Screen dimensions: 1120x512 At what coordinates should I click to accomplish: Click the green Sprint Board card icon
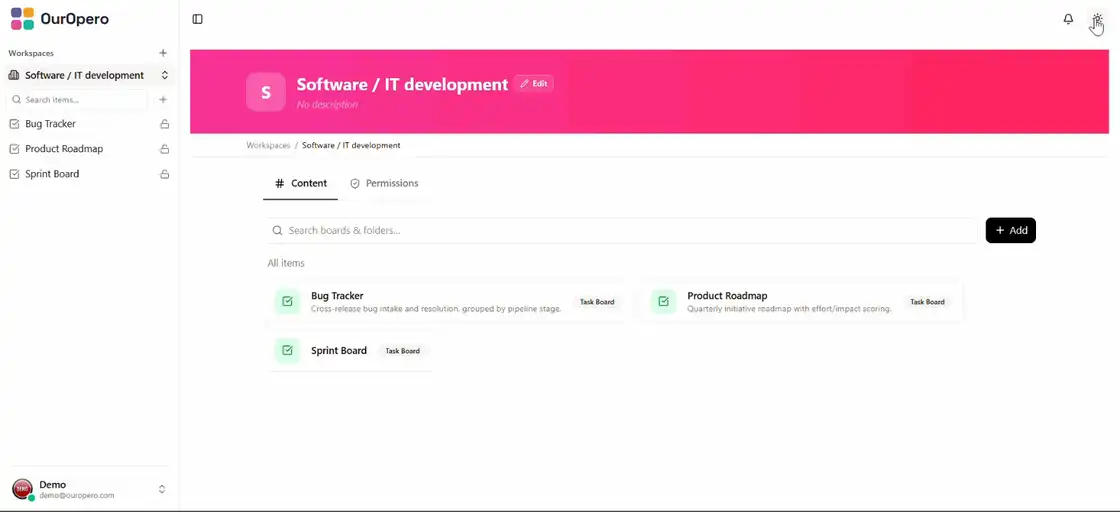pos(287,351)
